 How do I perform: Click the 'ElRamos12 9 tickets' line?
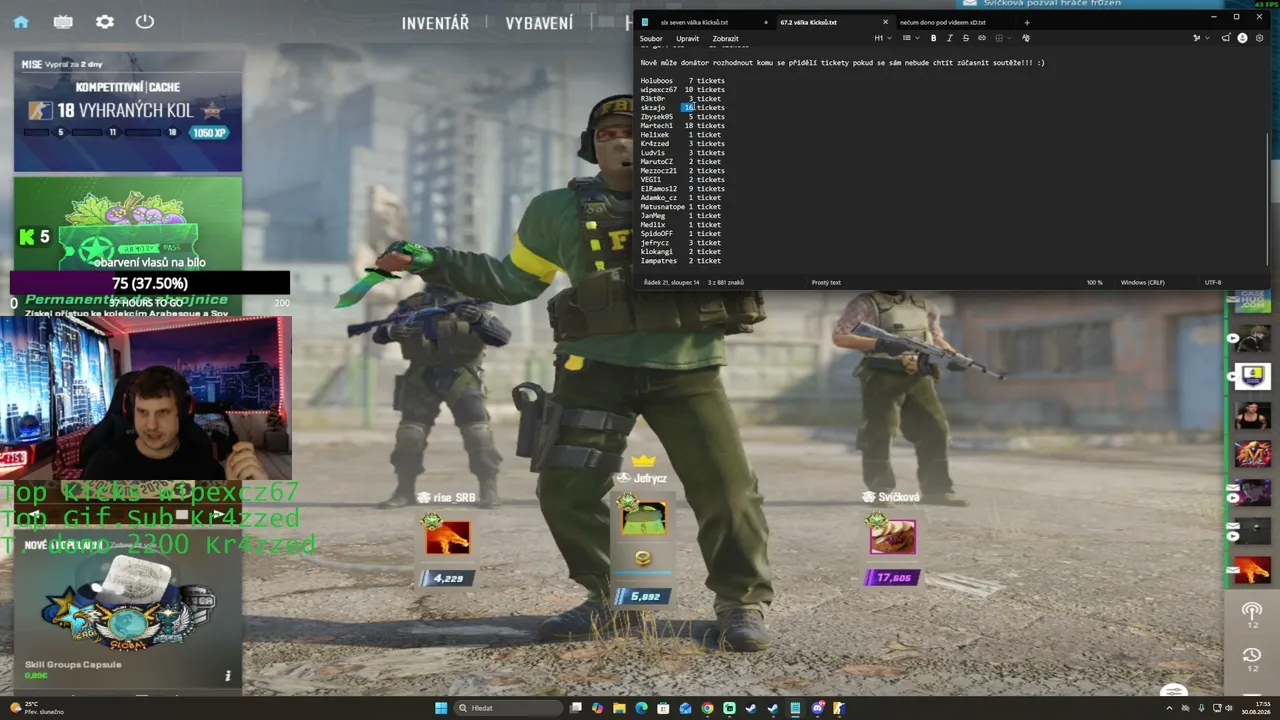[683, 188]
